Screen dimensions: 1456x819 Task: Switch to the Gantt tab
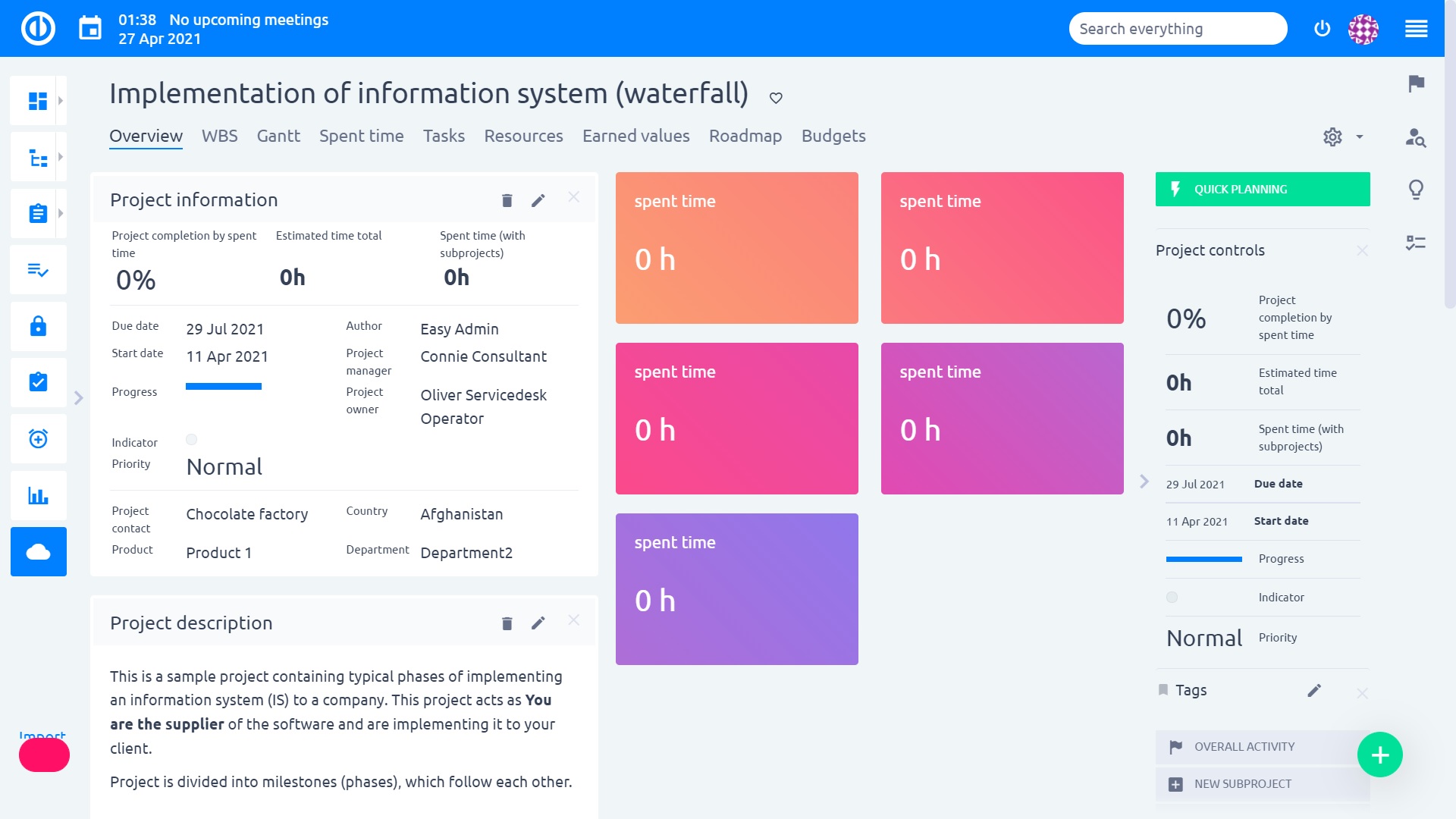pos(278,136)
